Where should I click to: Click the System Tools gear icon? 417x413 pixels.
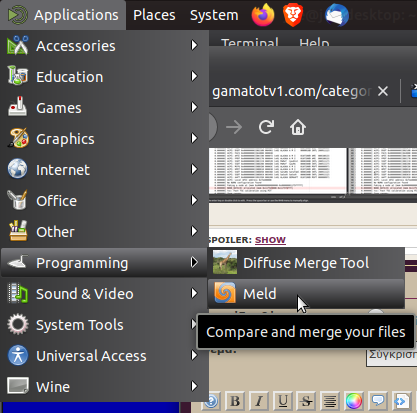tap(18, 324)
